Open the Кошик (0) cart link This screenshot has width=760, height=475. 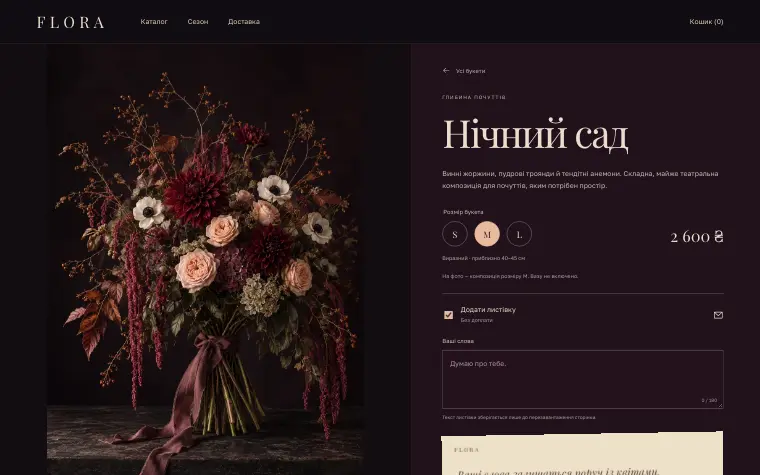point(706,22)
